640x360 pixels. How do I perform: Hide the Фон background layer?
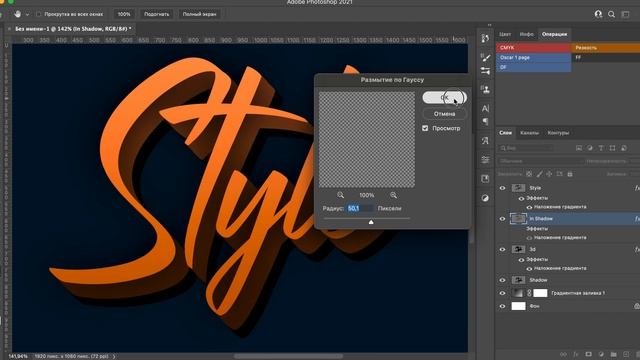pos(502,306)
